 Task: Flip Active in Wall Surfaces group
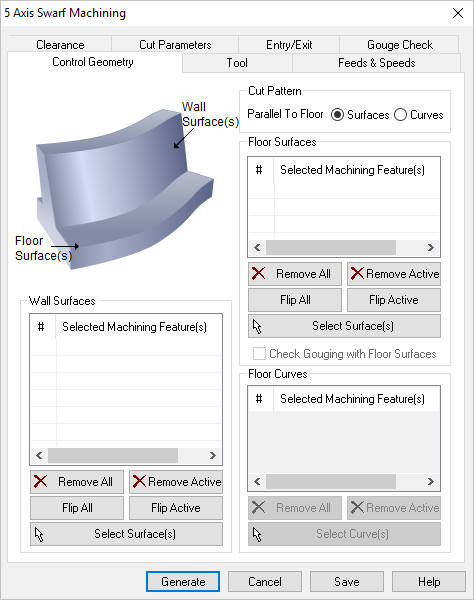point(176,508)
